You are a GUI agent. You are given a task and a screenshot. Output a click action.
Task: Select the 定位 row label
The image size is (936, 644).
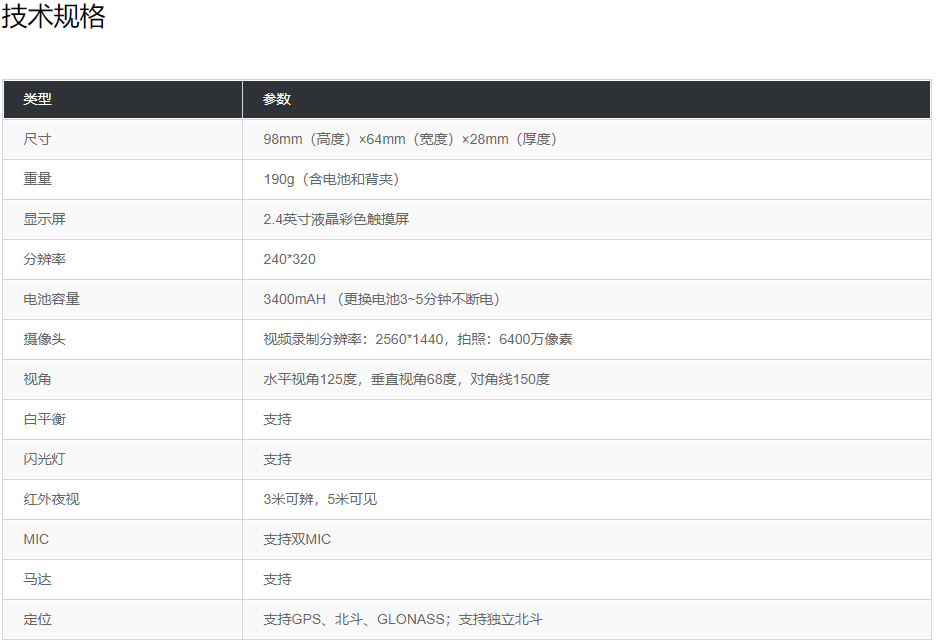(x=37, y=619)
